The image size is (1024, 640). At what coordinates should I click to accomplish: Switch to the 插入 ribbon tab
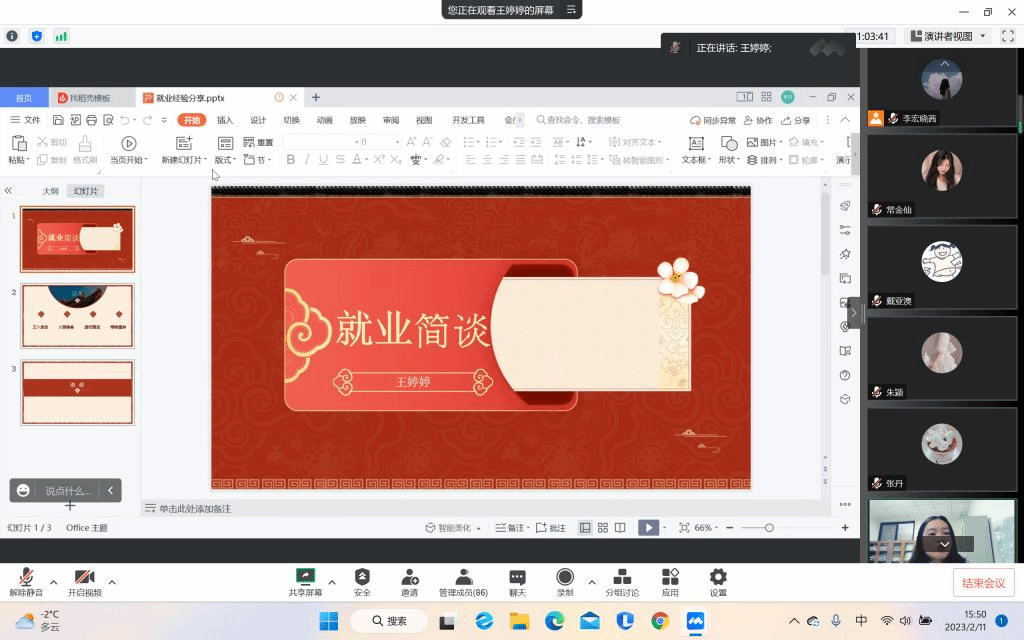point(225,120)
